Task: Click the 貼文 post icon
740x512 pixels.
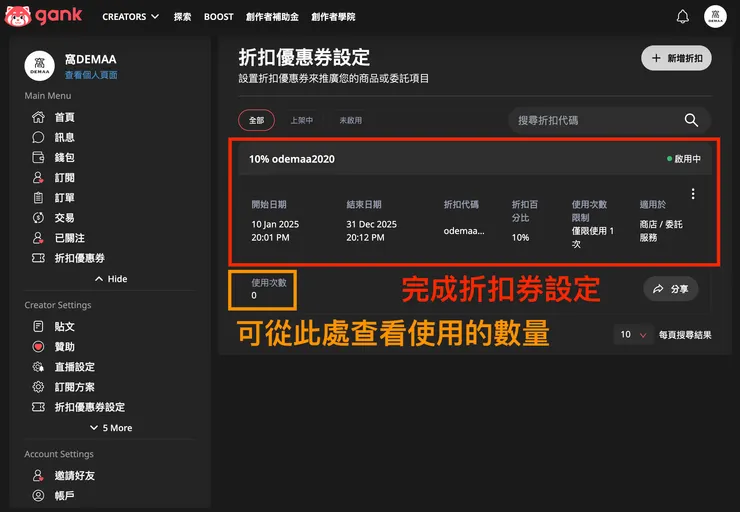Action: coord(38,327)
